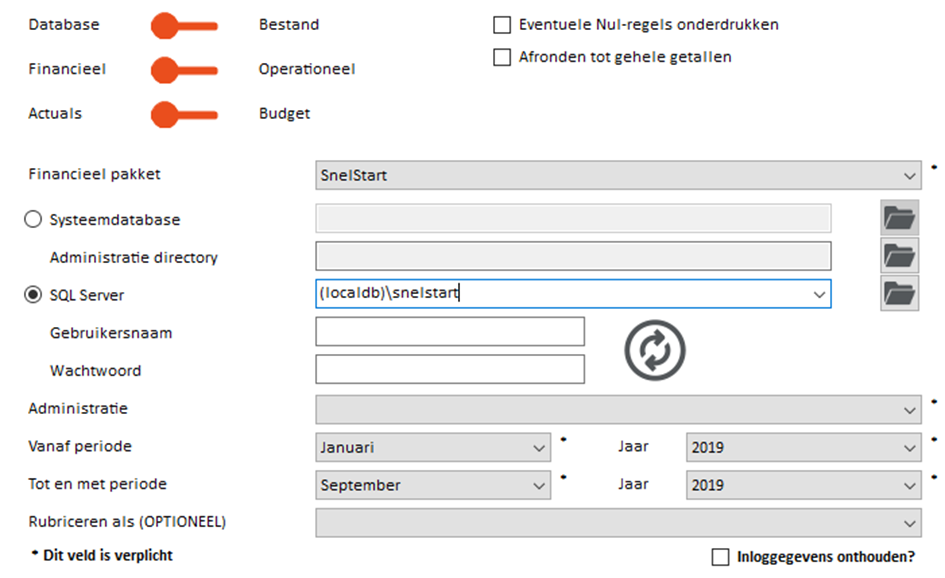Select the Systeemdatabase radio button
945x578 pixels.
[x=33, y=219]
